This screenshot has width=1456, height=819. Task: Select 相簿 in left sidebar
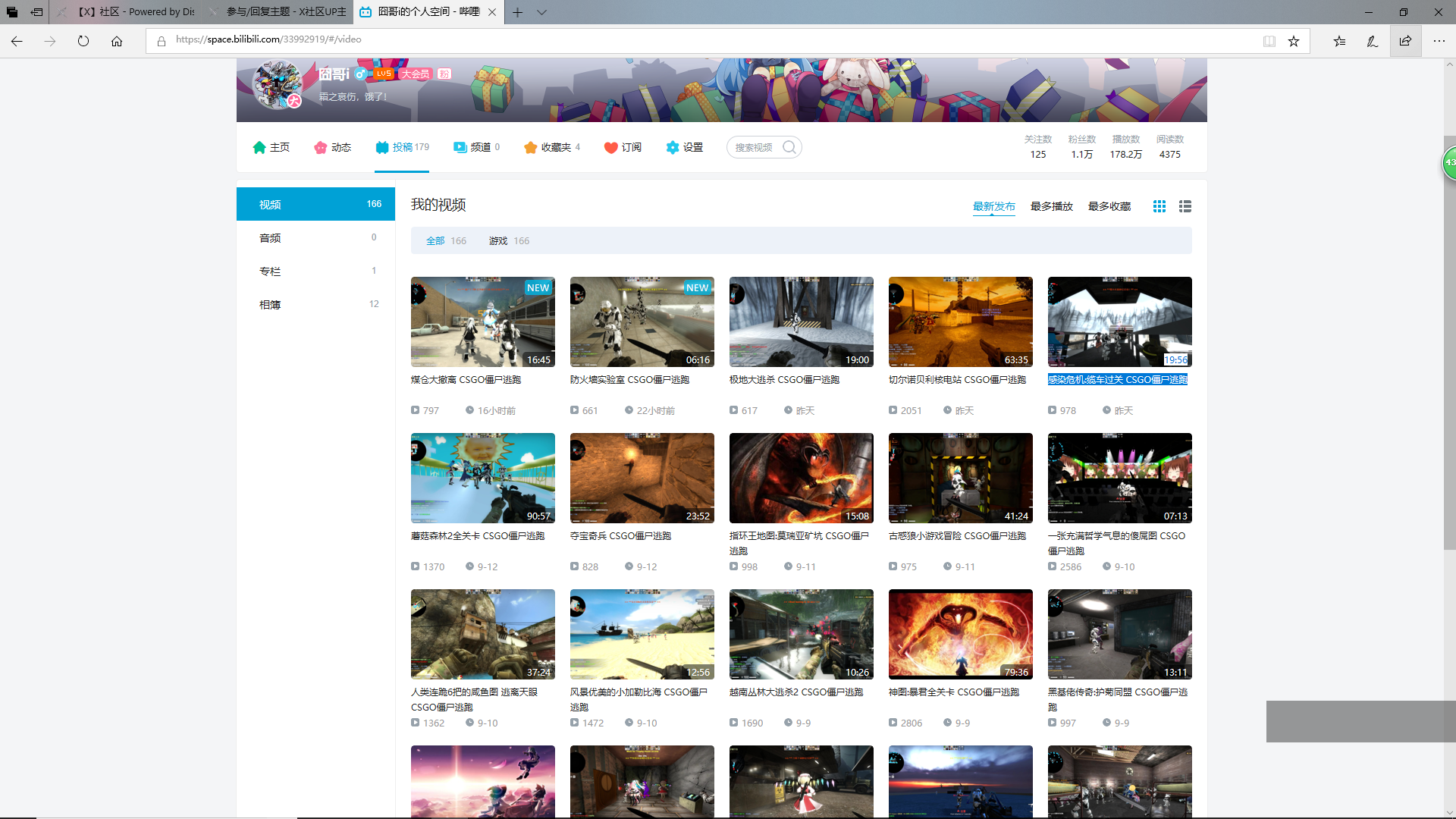(x=270, y=305)
